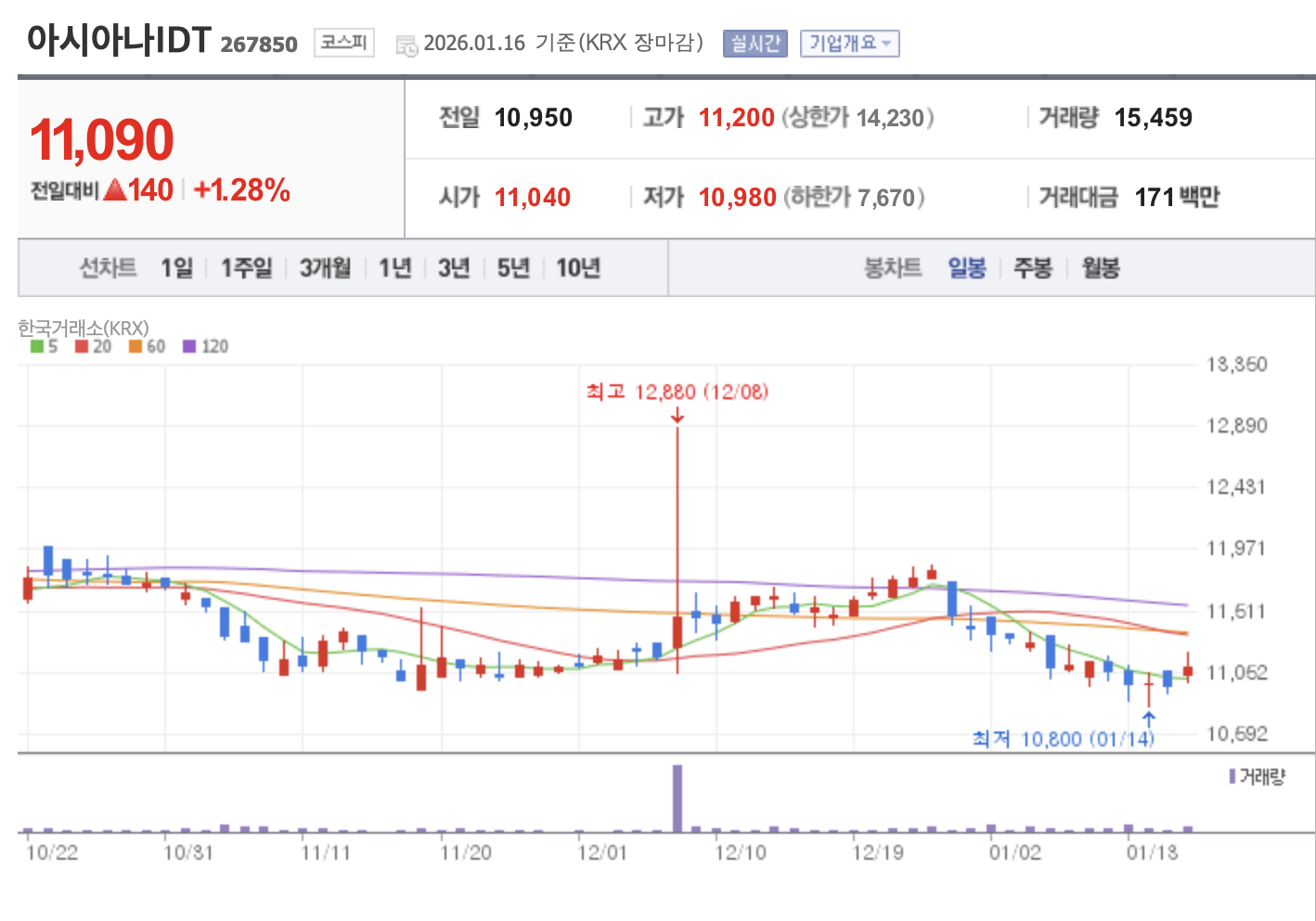
Task: Click the 상한가 14,230 text
Action: coord(858,118)
